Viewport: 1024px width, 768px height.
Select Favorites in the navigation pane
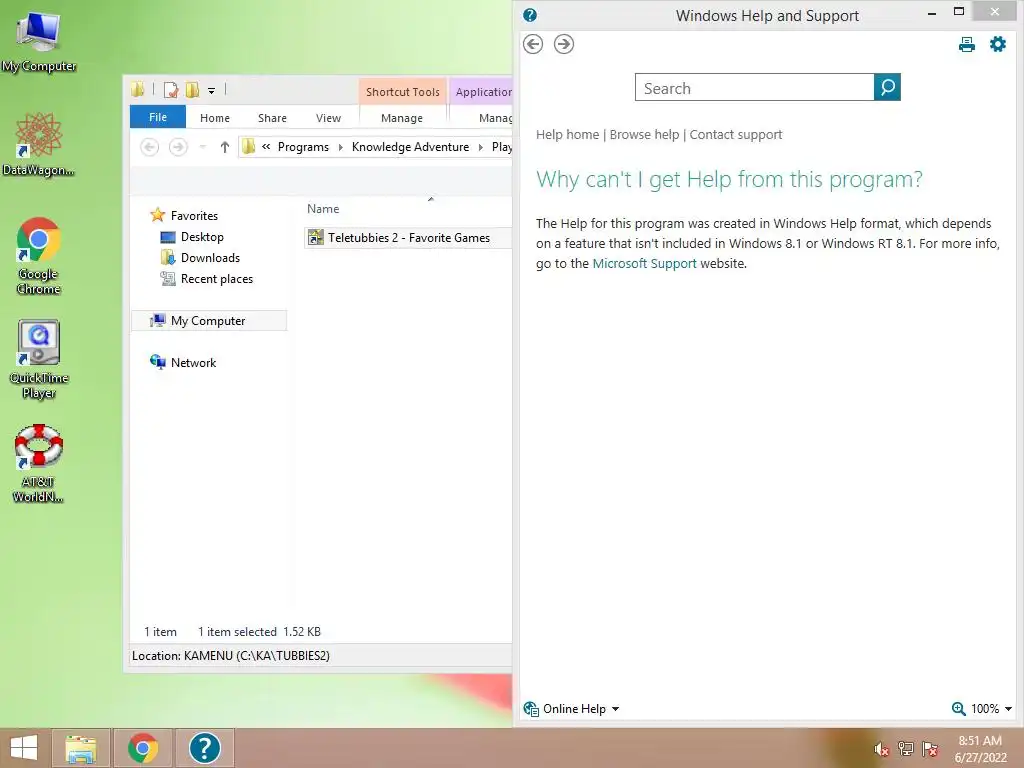[194, 216]
